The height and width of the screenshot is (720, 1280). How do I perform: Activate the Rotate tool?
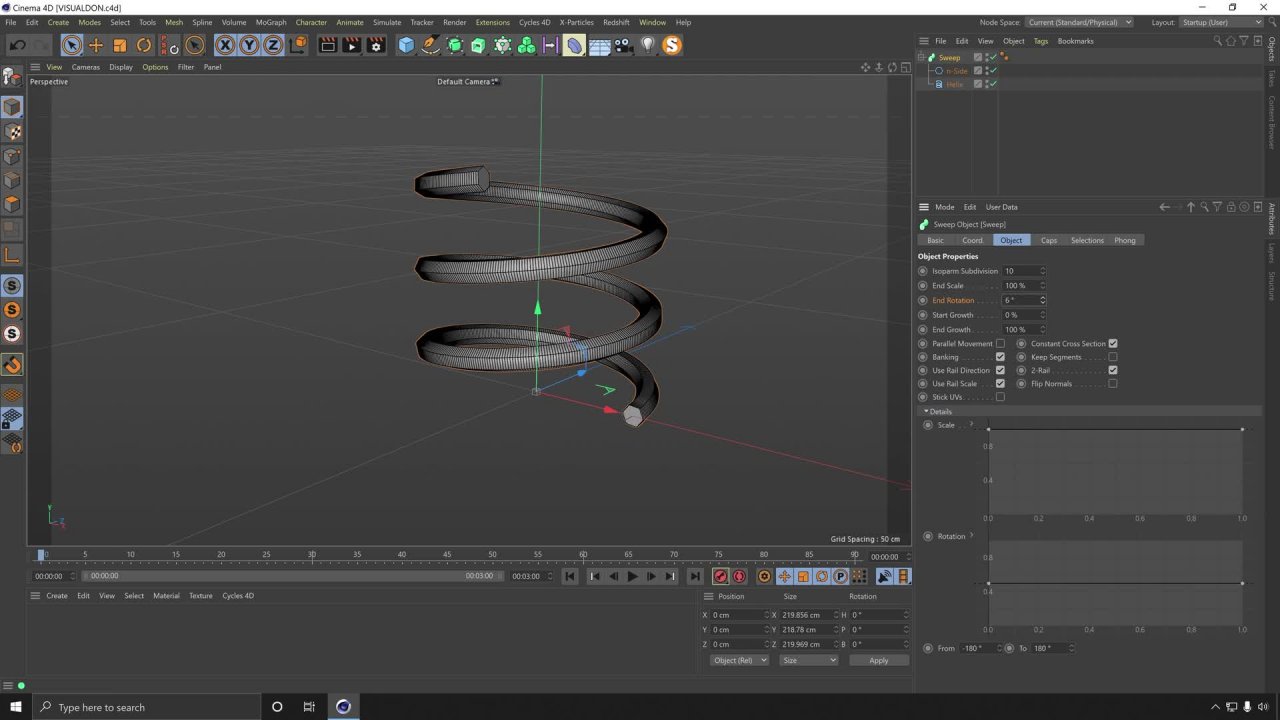pyautogui.click(x=145, y=45)
